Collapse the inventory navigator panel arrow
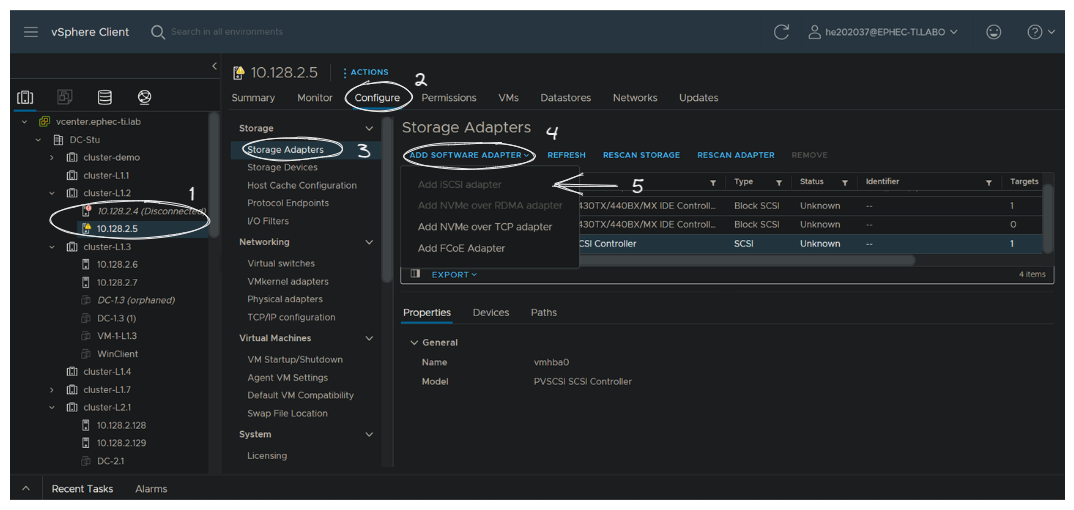Screen dimensions: 1074x510 (214, 66)
